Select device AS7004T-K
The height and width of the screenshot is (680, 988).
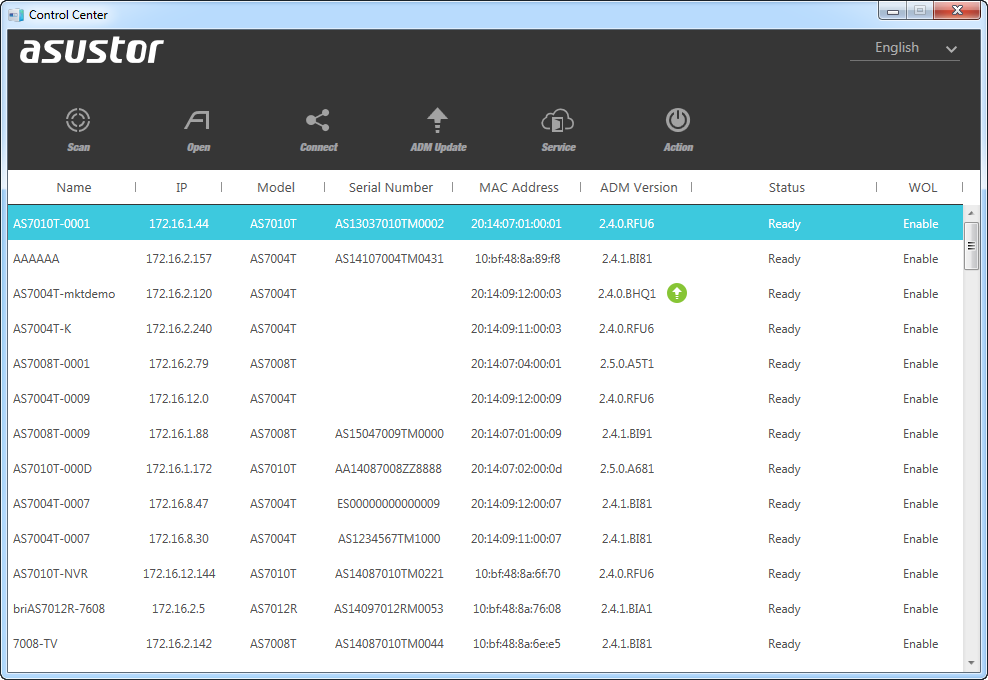tap(485, 328)
